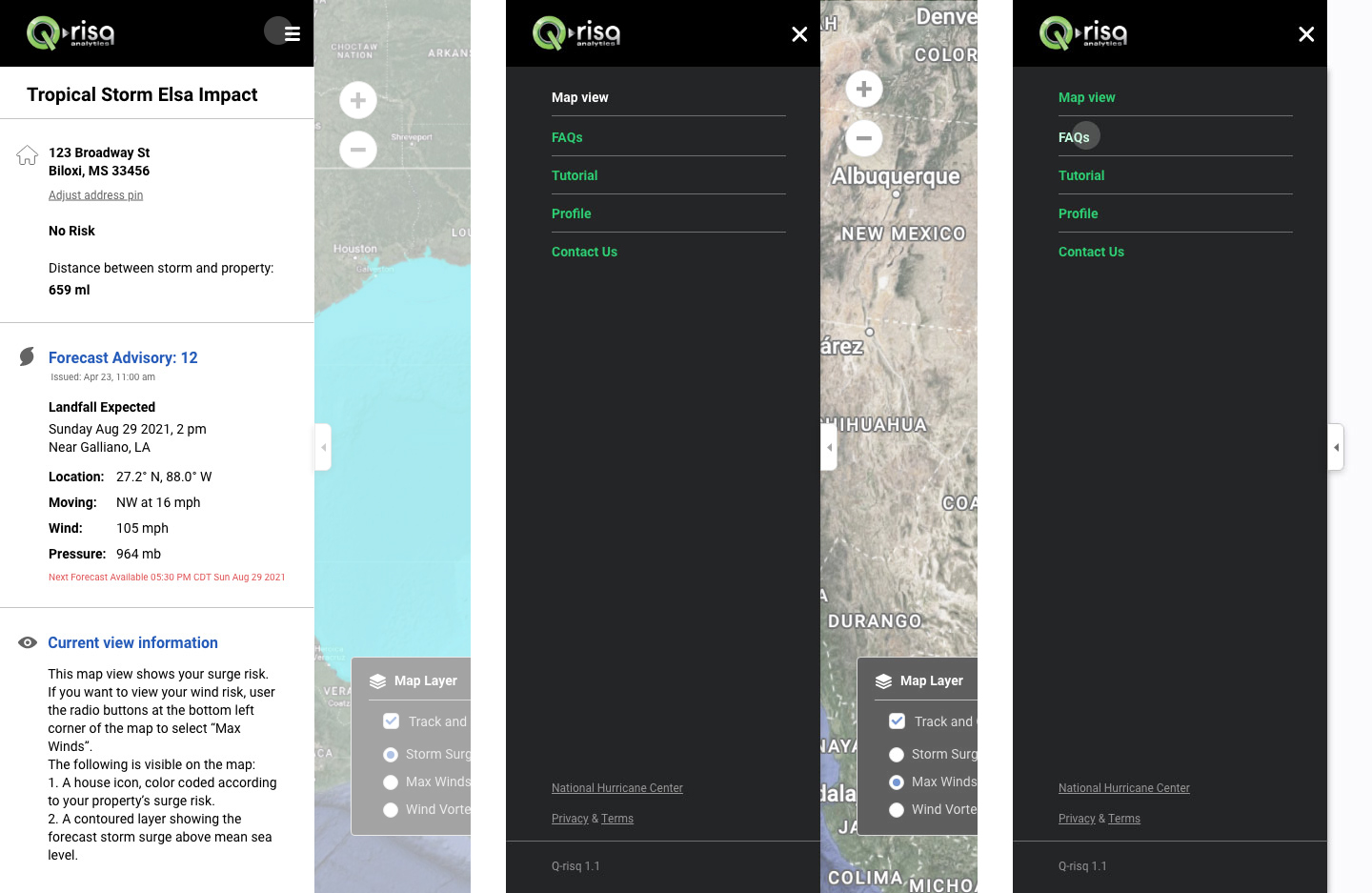Click the storm icon beside Forecast Advisory
This screenshot has height=893, width=1372.
28,356
